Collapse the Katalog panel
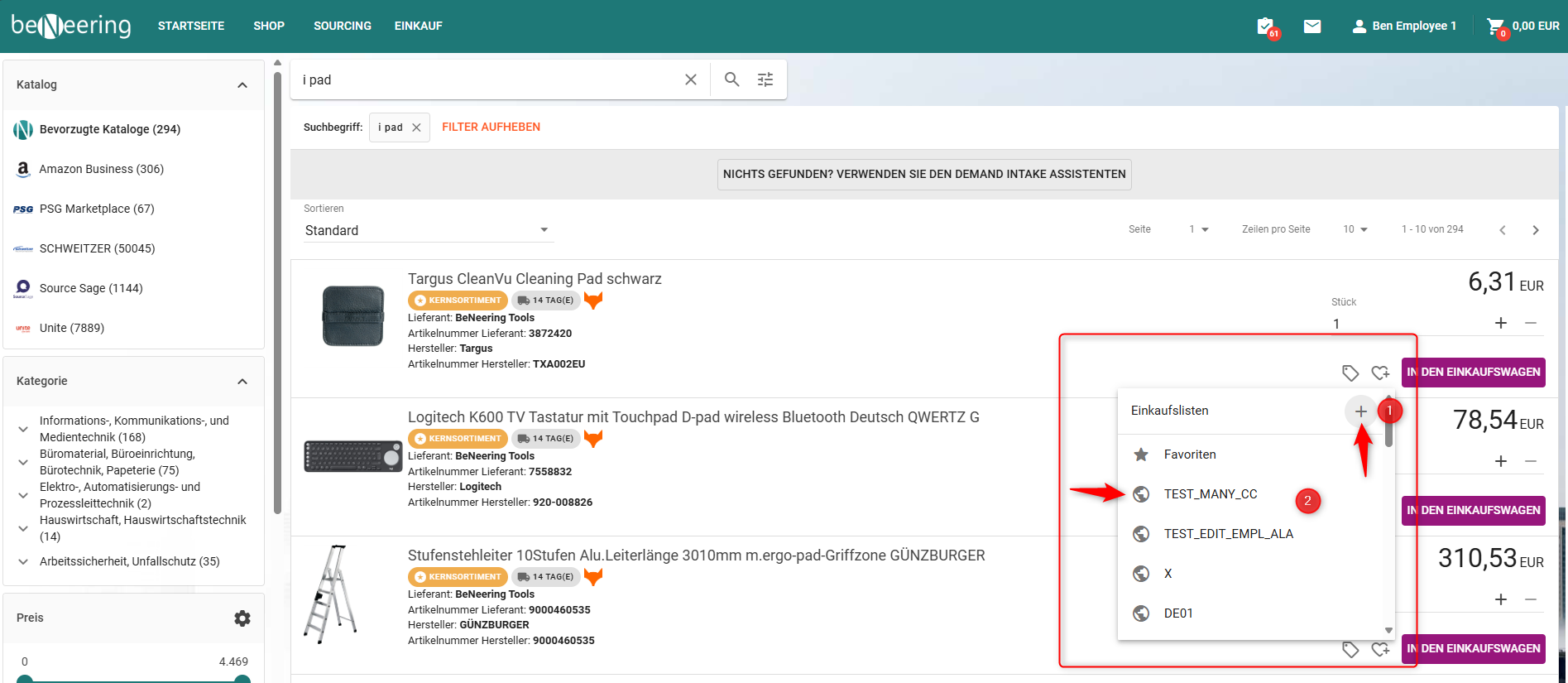The width and height of the screenshot is (1568, 683). [x=242, y=85]
